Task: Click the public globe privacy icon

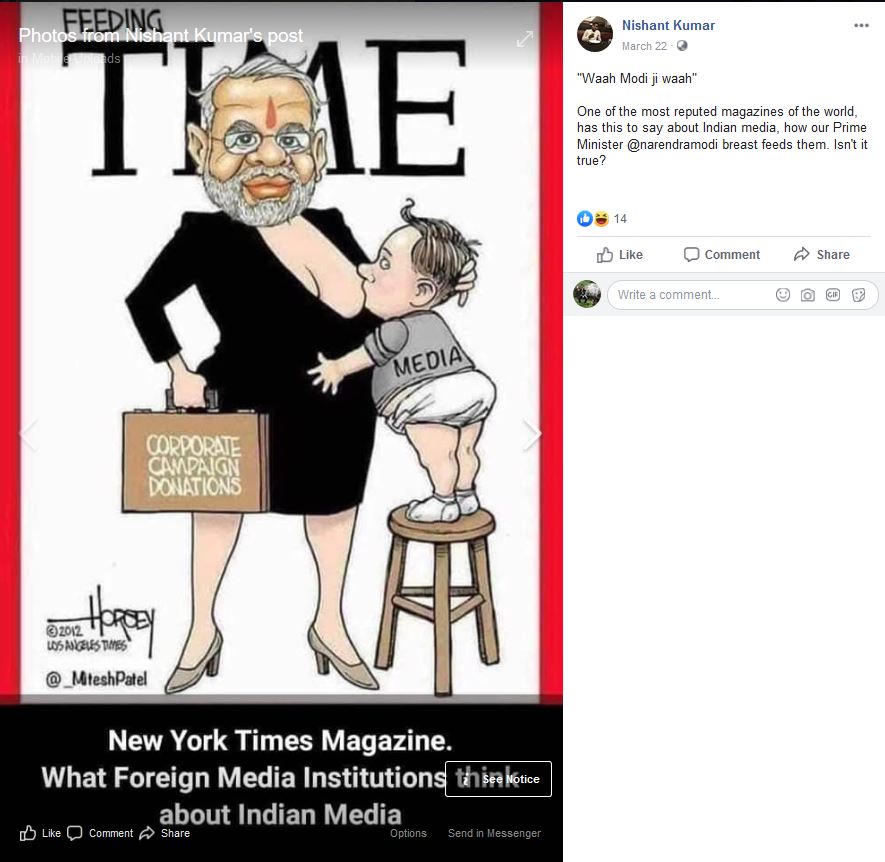Action: pyautogui.click(x=682, y=46)
